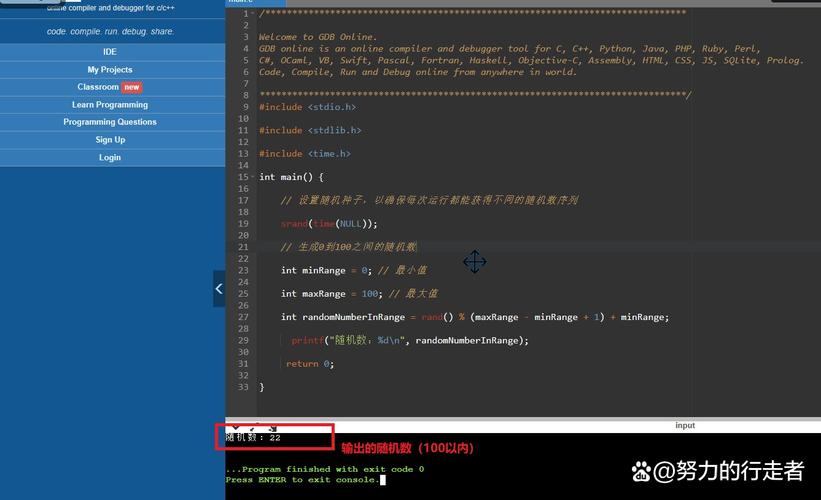Click the 'Press ENTER to exit console.' line
This screenshot has height=500, width=821.
tap(302, 480)
